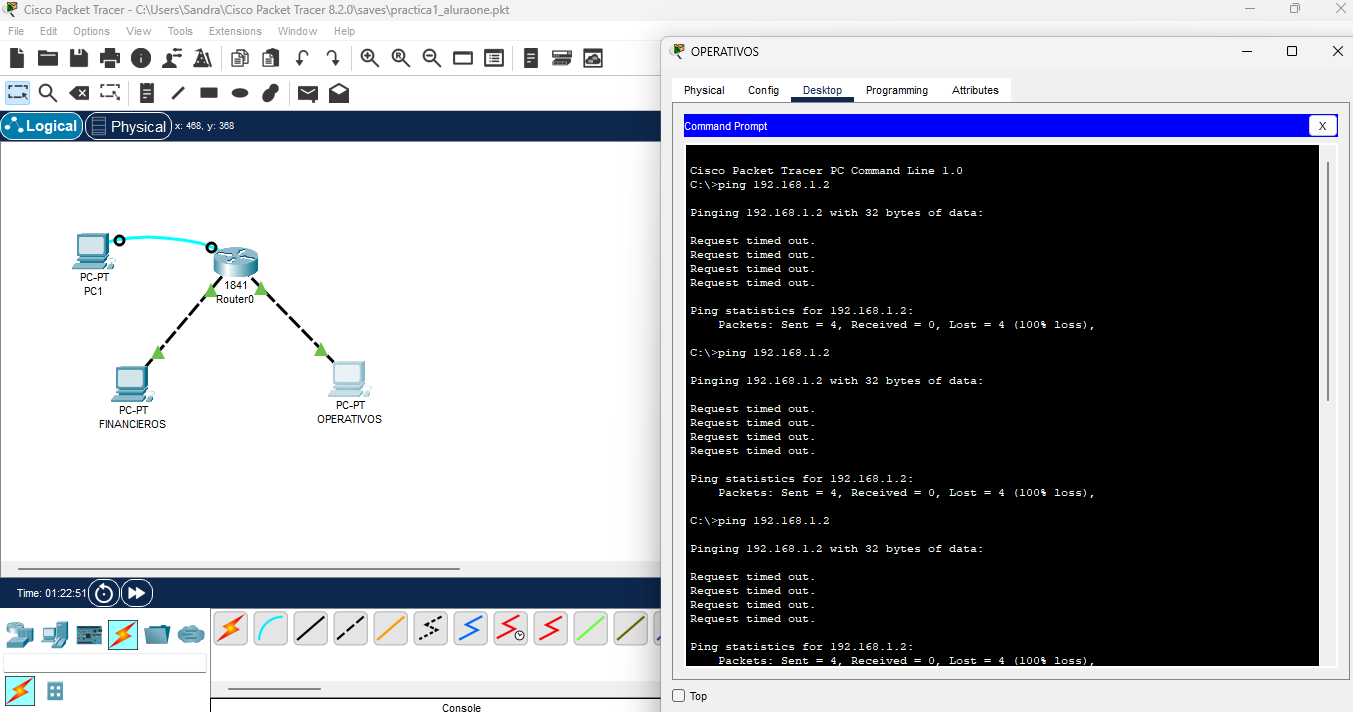Viewport: 1353px width, 712px height.
Task: Open the Config tab of OPERATIVOS
Action: point(763,90)
